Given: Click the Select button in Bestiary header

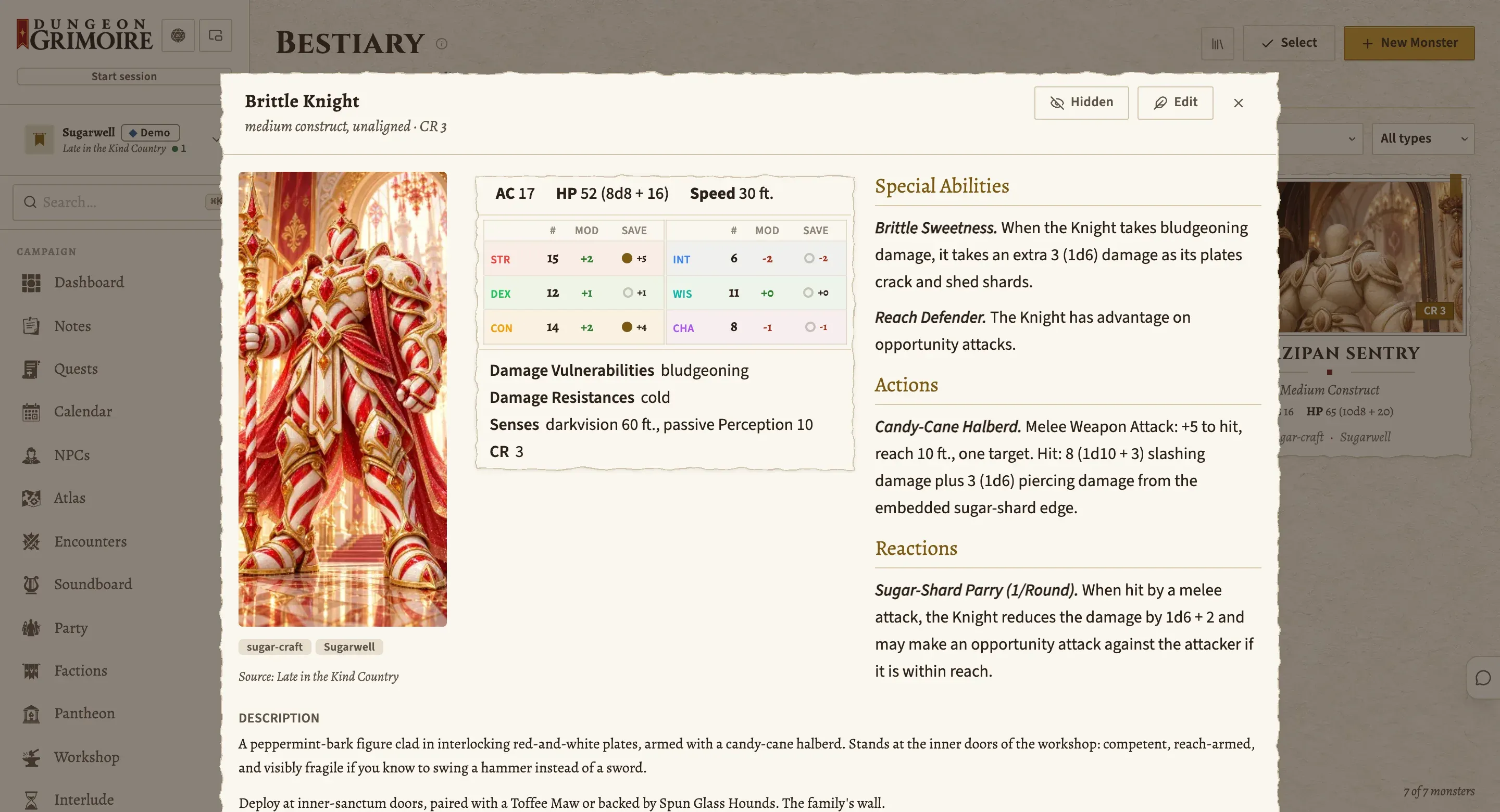Looking at the screenshot, I should [x=1289, y=43].
